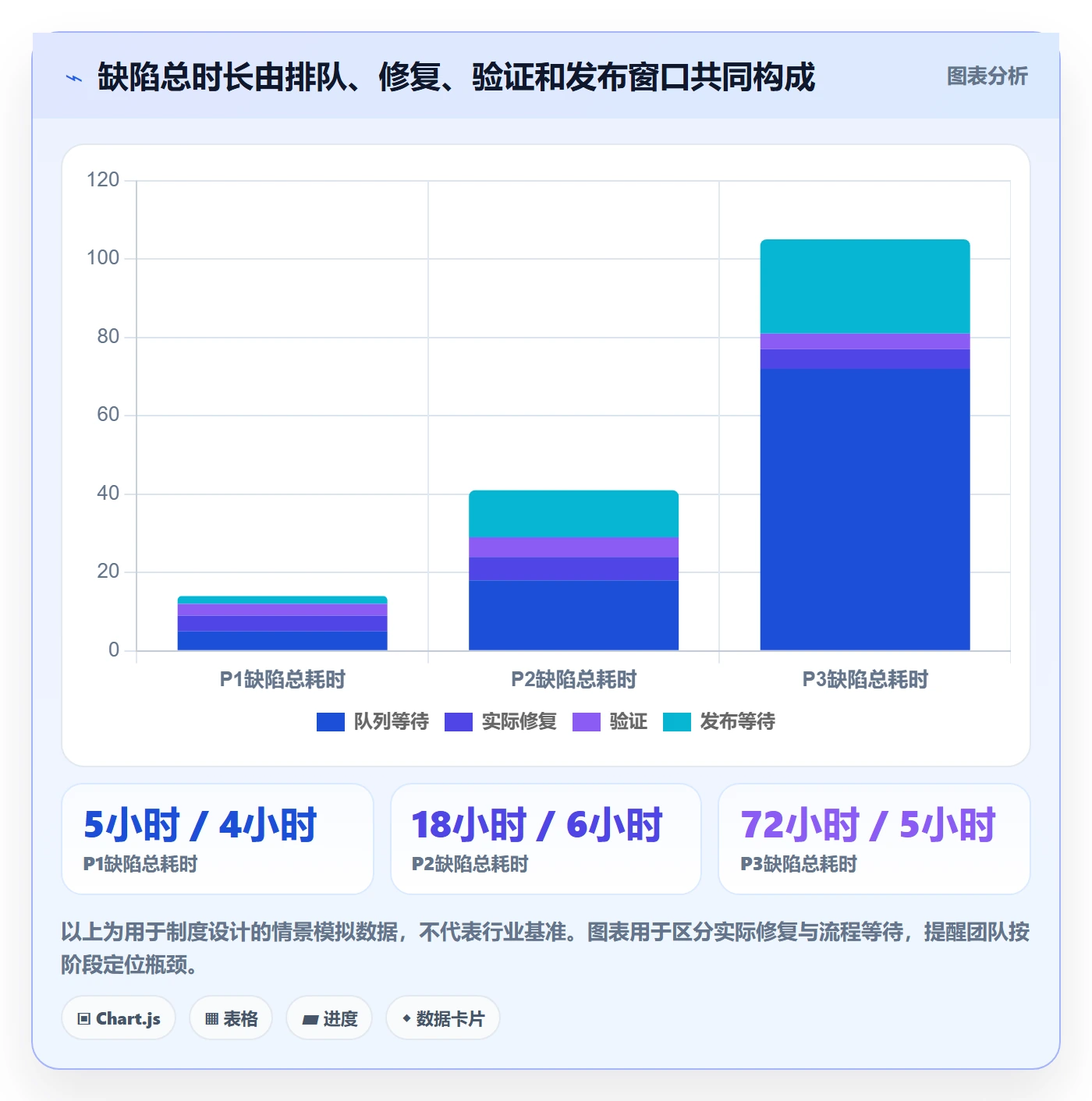Toggle the 验证 legend swatch
Screen dimensions: 1092x1101
pyautogui.click(x=586, y=722)
